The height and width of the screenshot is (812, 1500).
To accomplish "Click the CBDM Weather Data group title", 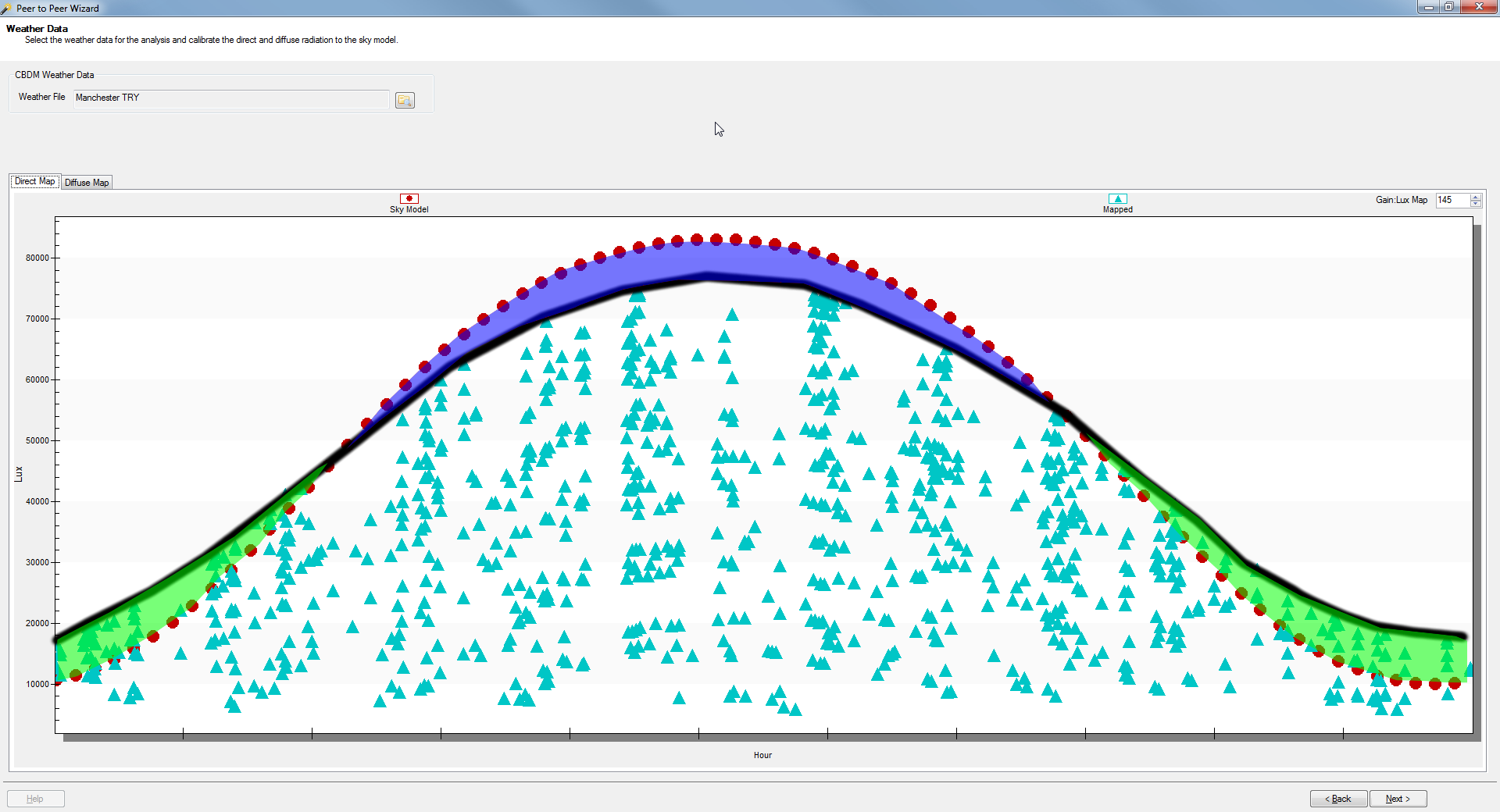I will (x=55, y=75).
